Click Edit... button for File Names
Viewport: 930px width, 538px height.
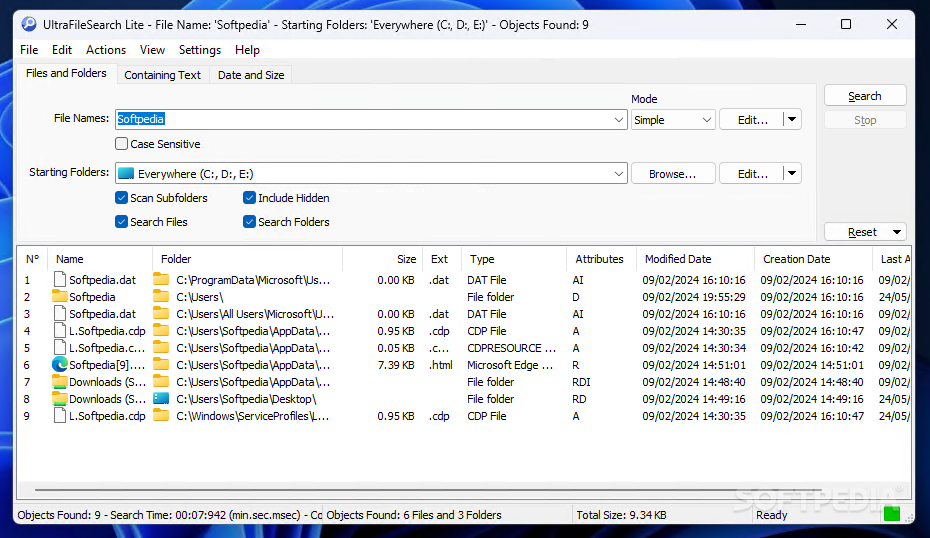click(752, 120)
